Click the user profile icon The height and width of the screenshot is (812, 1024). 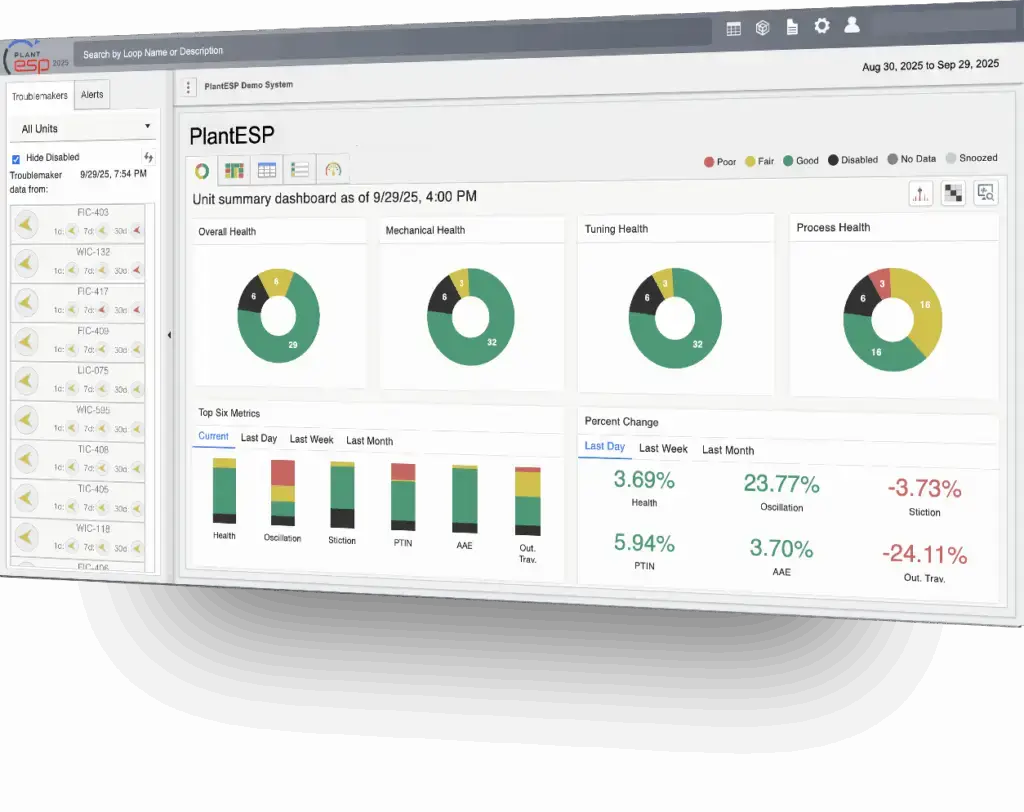[852, 26]
